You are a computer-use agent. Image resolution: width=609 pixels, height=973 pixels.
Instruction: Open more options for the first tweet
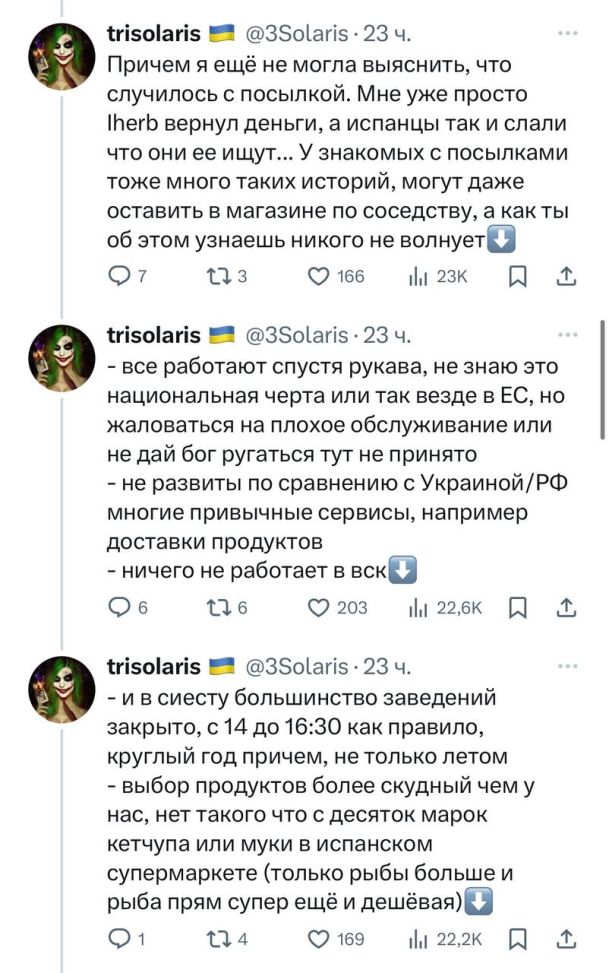(x=567, y=33)
